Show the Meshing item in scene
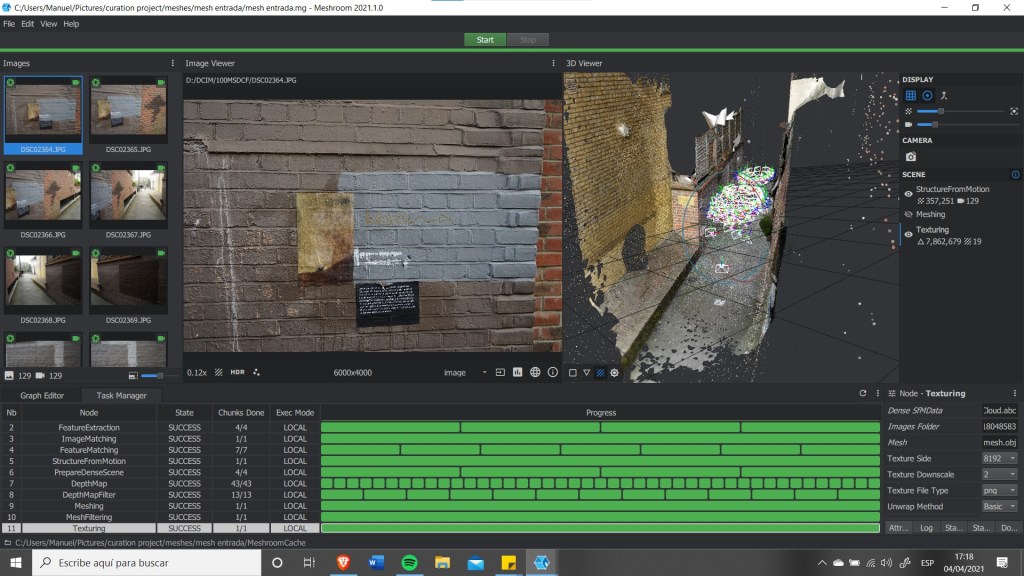Viewport: 1024px width, 576px height. tap(908, 214)
